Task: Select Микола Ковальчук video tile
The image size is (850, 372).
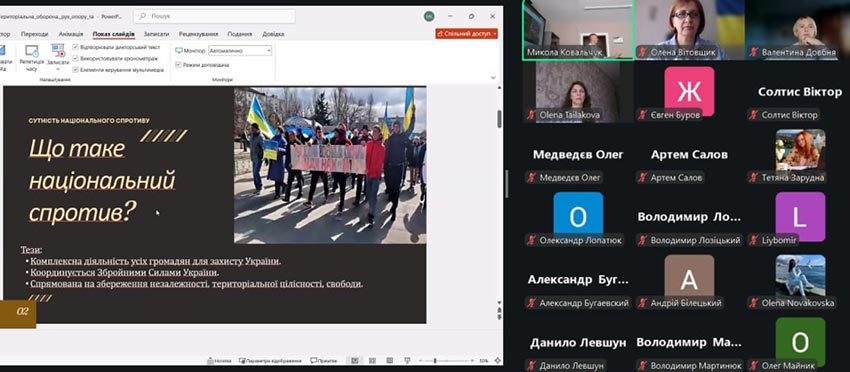Action: (578, 30)
